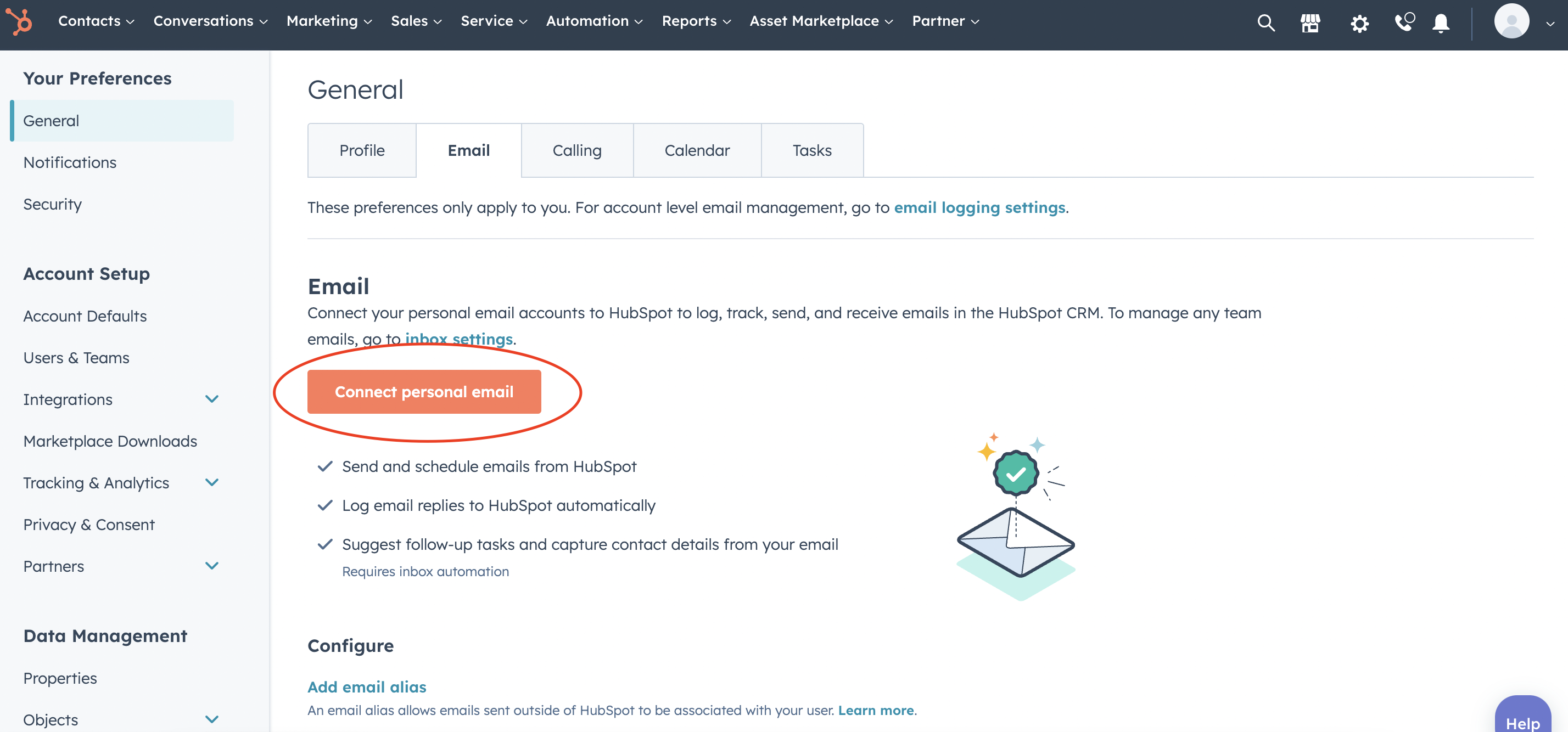The width and height of the screenshot is (1568, 732).
Task: Click 'Requires inbox automation' text
Action: (425, 571)
